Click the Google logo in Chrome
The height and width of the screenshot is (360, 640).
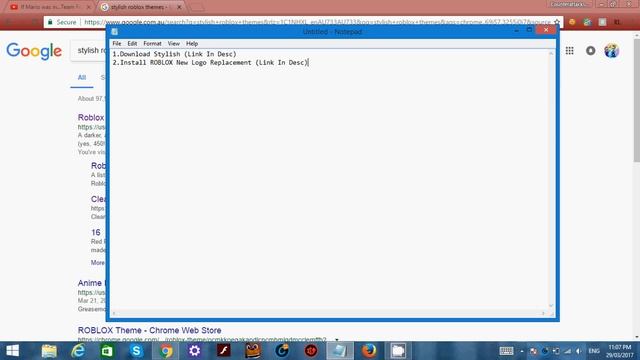34,51
